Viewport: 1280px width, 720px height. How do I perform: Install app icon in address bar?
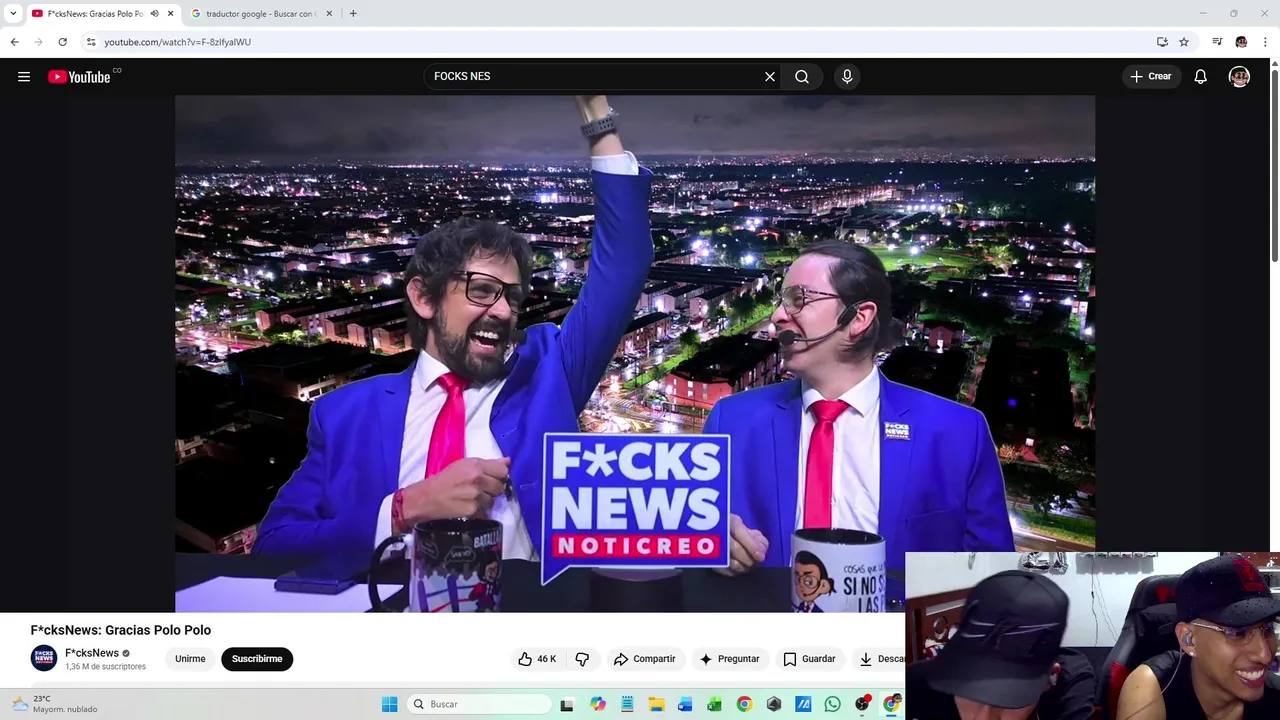tap(1162, 42)
